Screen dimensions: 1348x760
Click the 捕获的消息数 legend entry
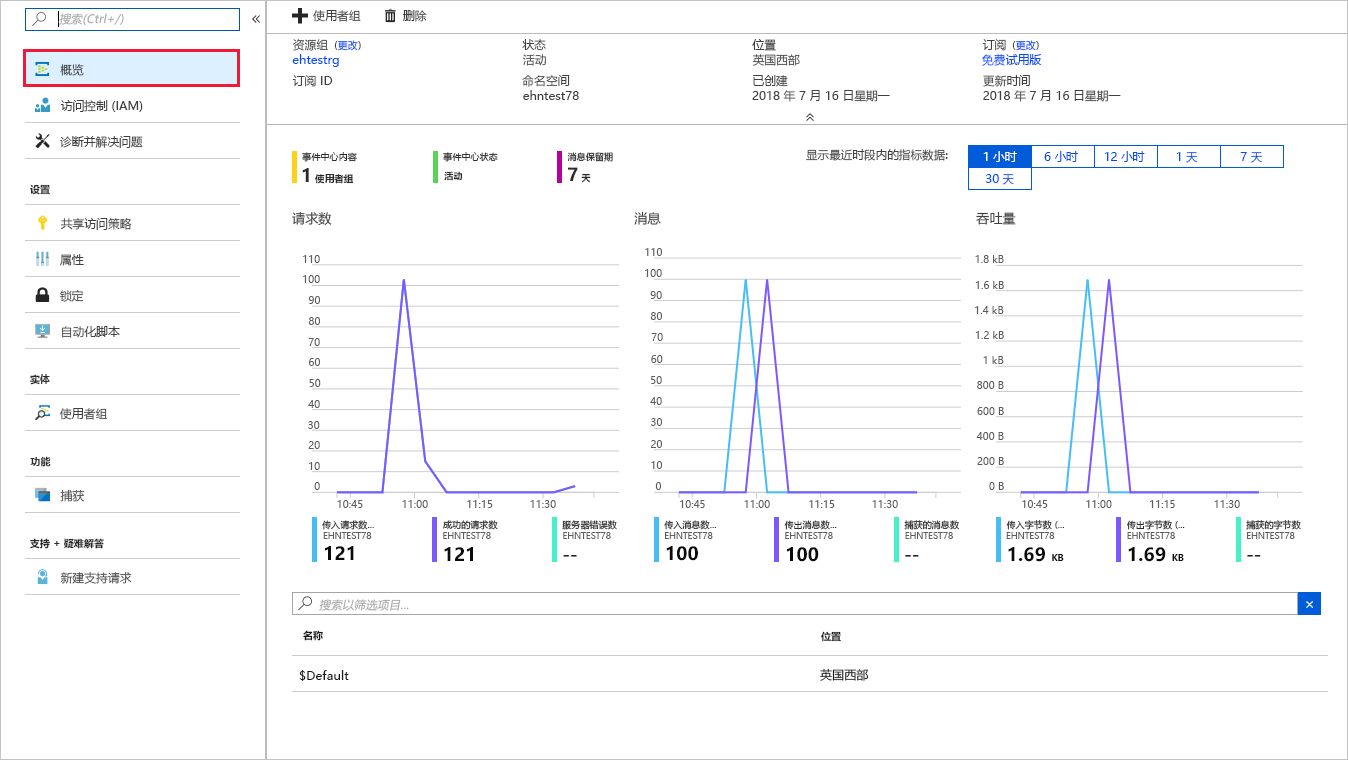click(928, 539)
